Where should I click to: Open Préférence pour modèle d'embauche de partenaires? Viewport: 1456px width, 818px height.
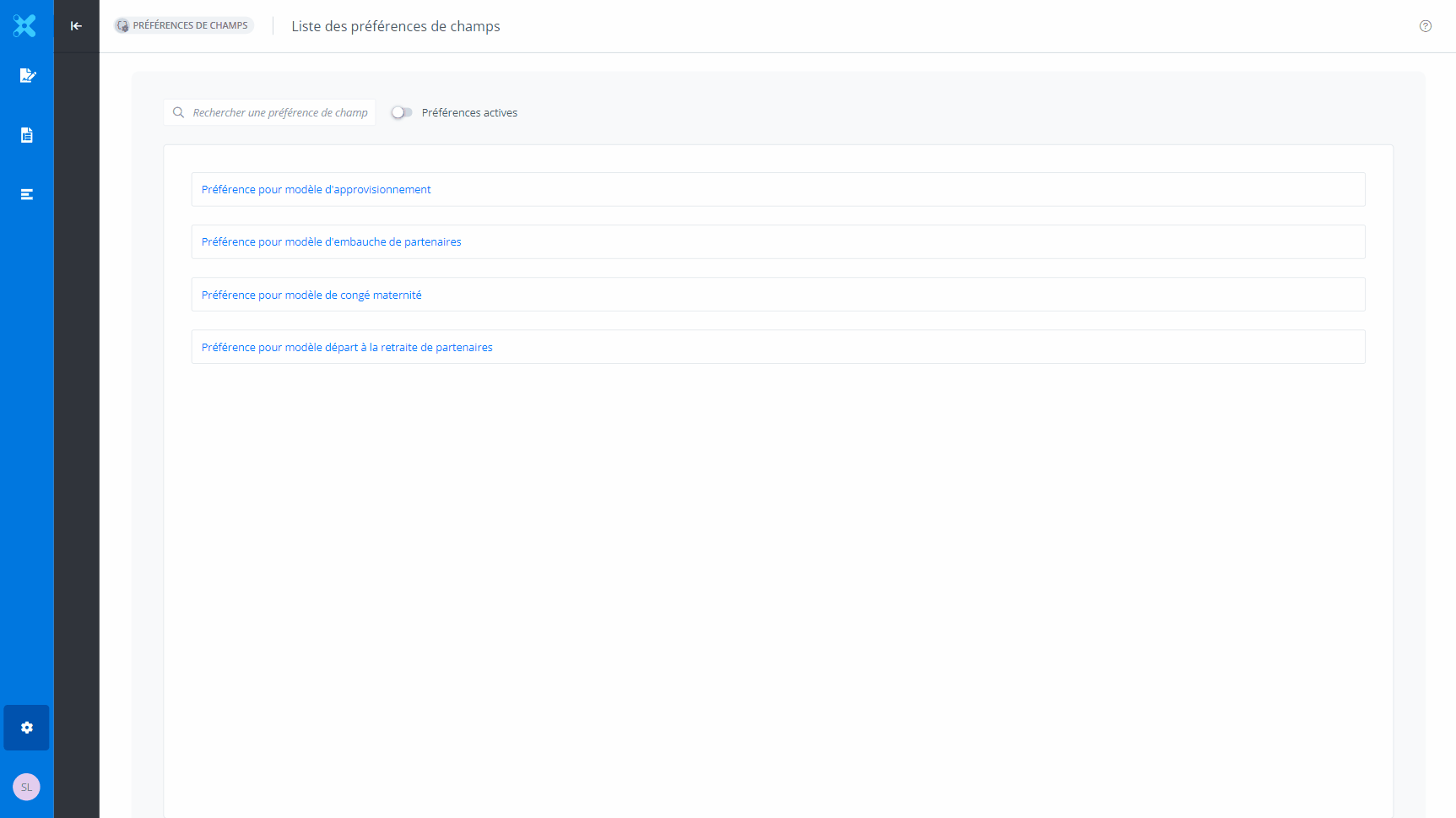coord(331,242)
